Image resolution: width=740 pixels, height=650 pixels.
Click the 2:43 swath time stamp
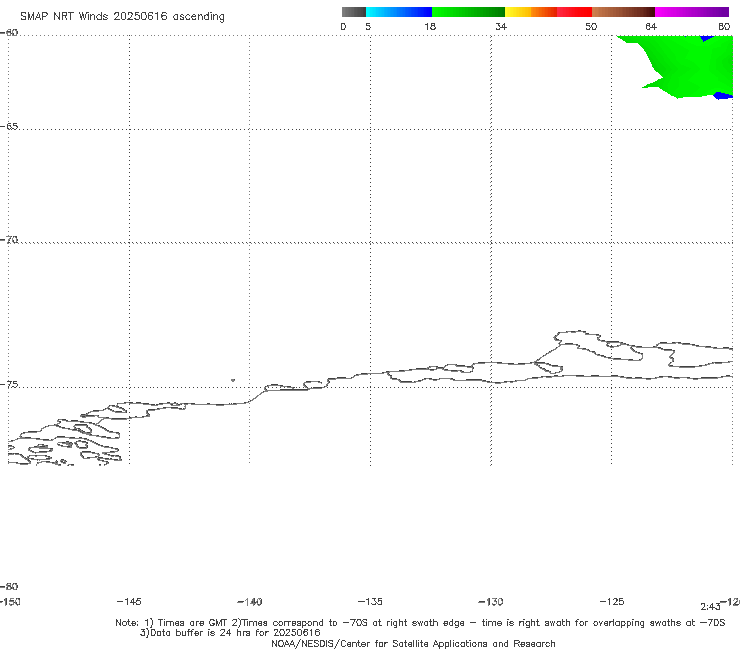click(x=710, y=607)
